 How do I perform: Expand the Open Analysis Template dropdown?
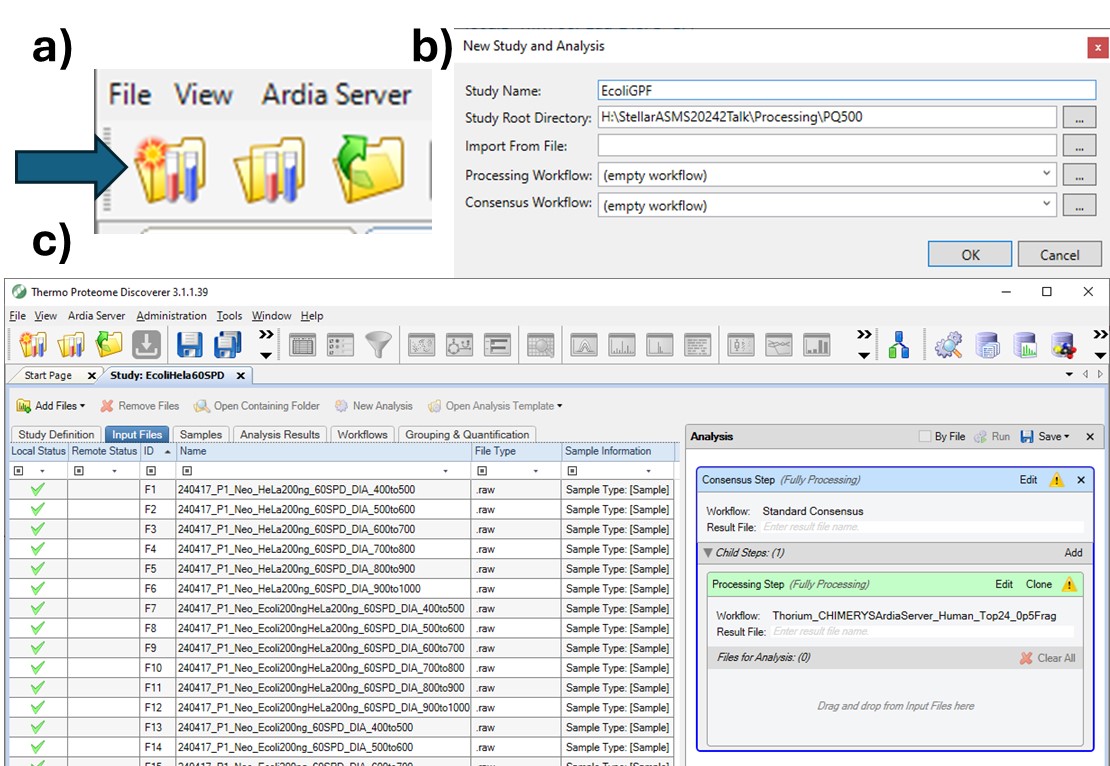tap(559, 406)
